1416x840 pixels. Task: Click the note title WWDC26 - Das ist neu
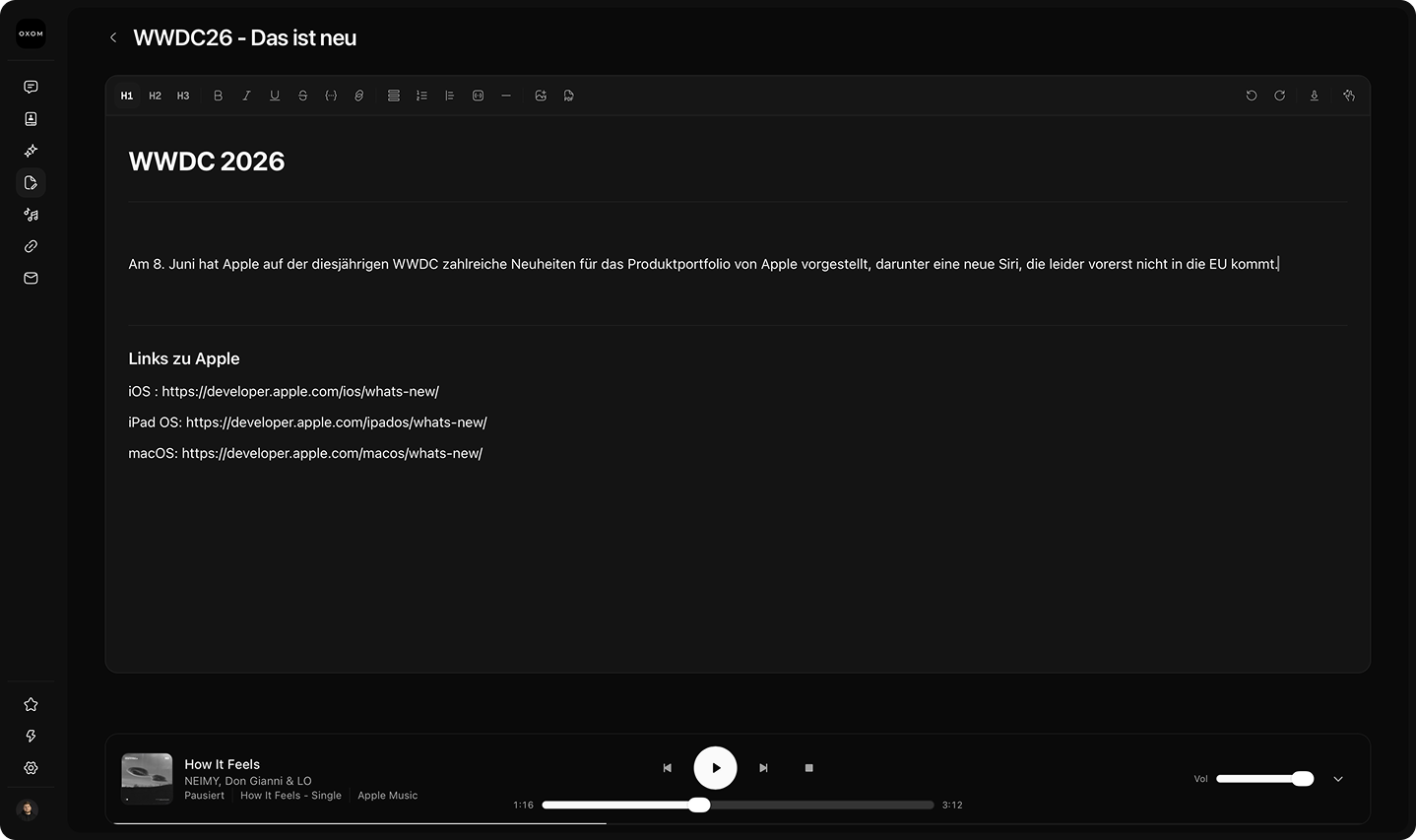pos(245,37)
